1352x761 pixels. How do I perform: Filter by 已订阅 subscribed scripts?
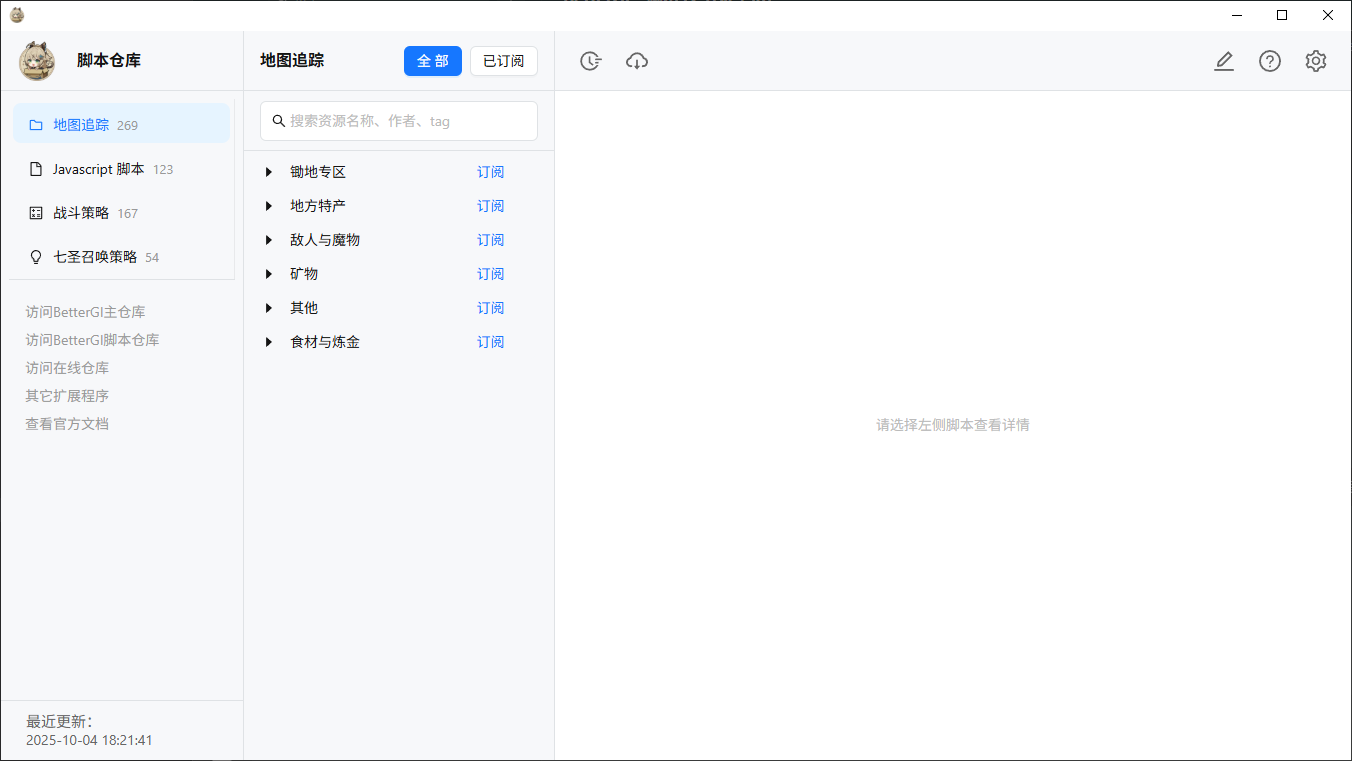click(503, 61)
